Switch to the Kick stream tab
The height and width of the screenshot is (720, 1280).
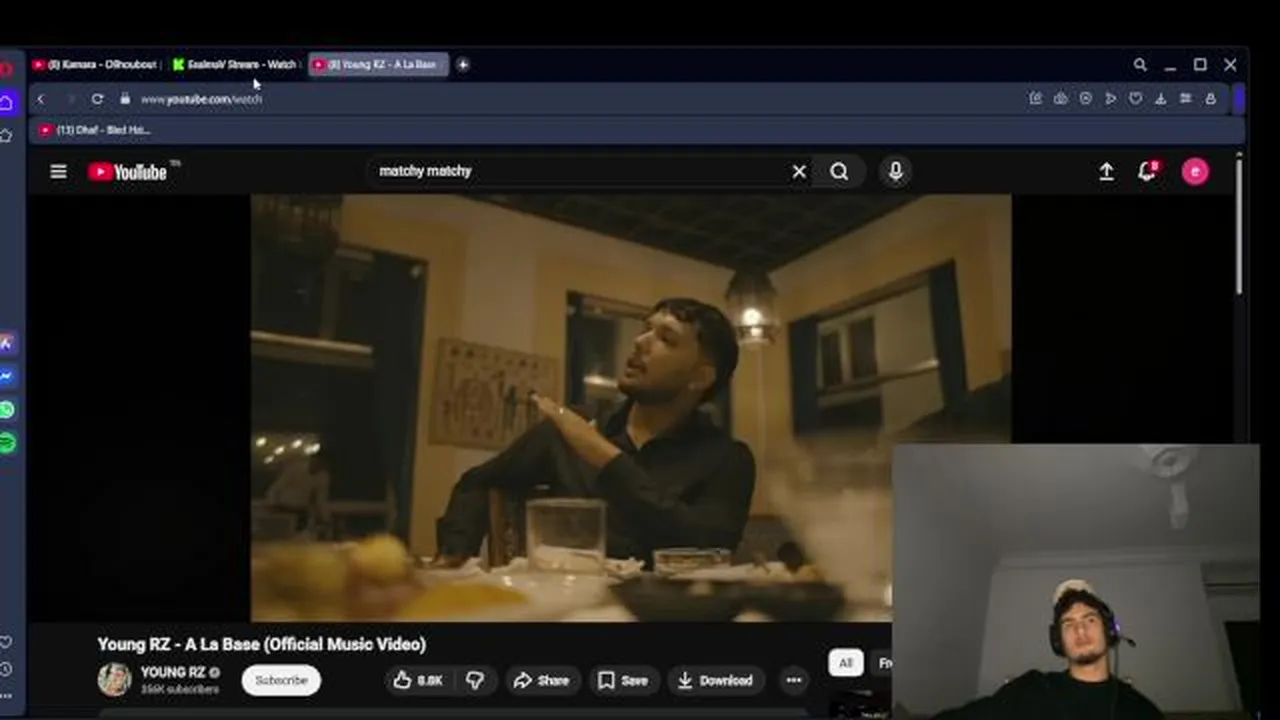(236, 65)
